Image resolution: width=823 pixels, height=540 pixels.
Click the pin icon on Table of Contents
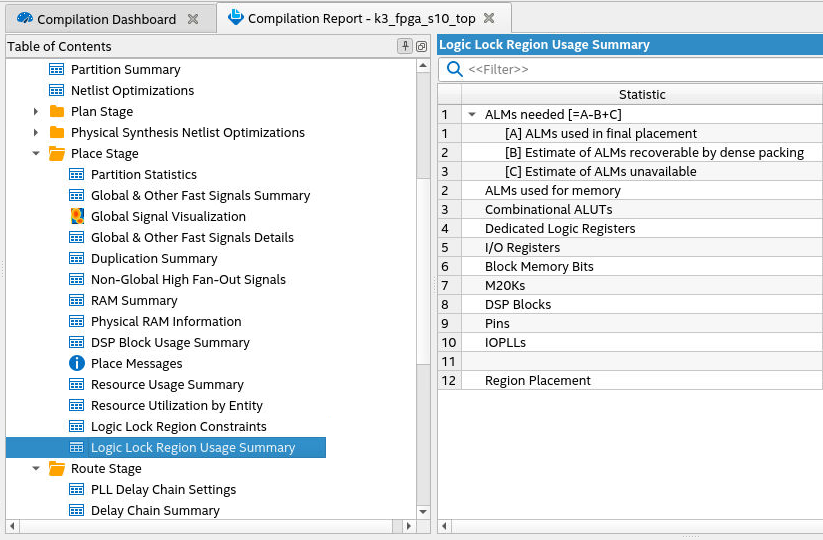405,46
